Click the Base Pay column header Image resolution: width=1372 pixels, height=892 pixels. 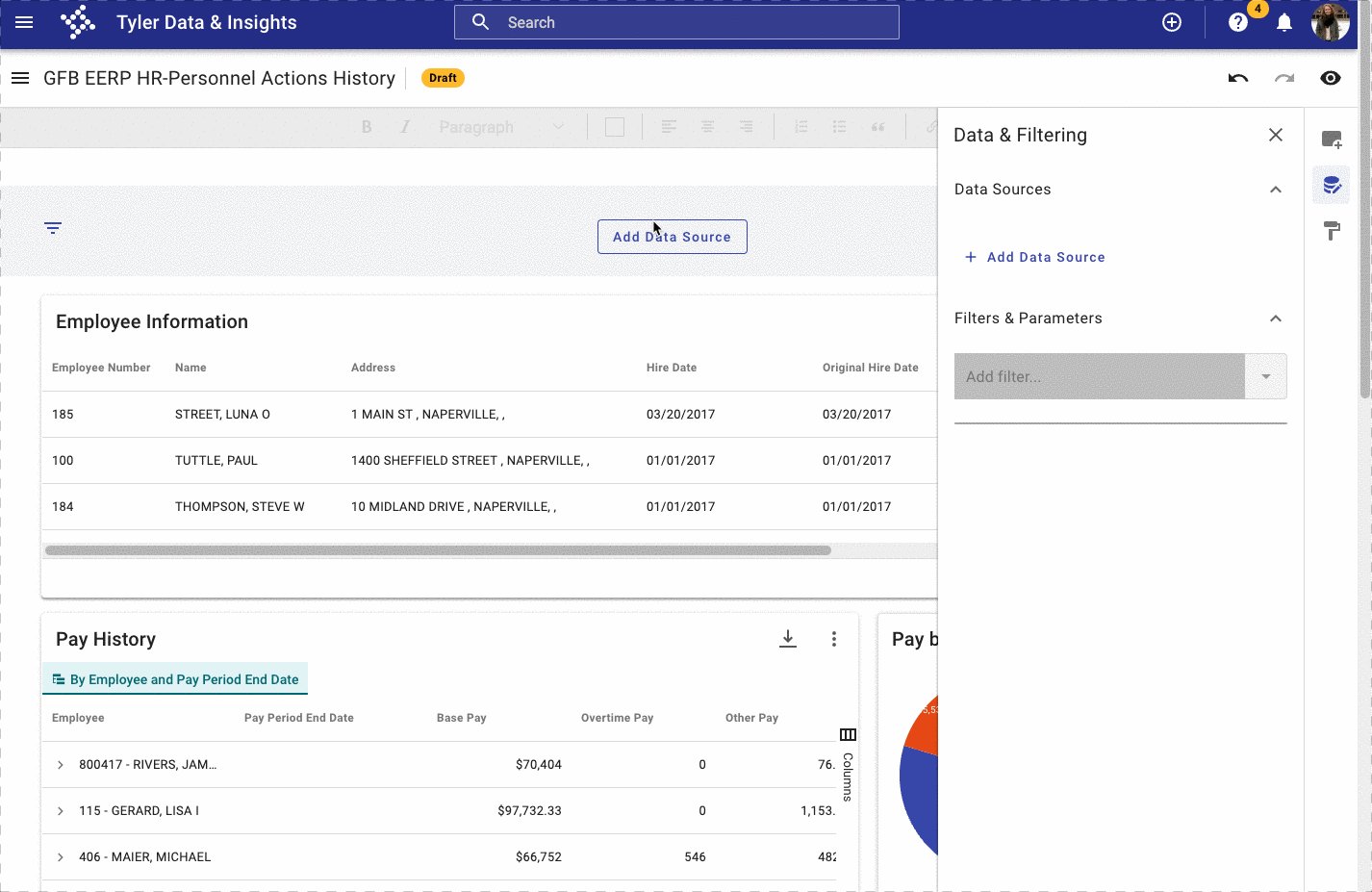(x=462, y=718)
